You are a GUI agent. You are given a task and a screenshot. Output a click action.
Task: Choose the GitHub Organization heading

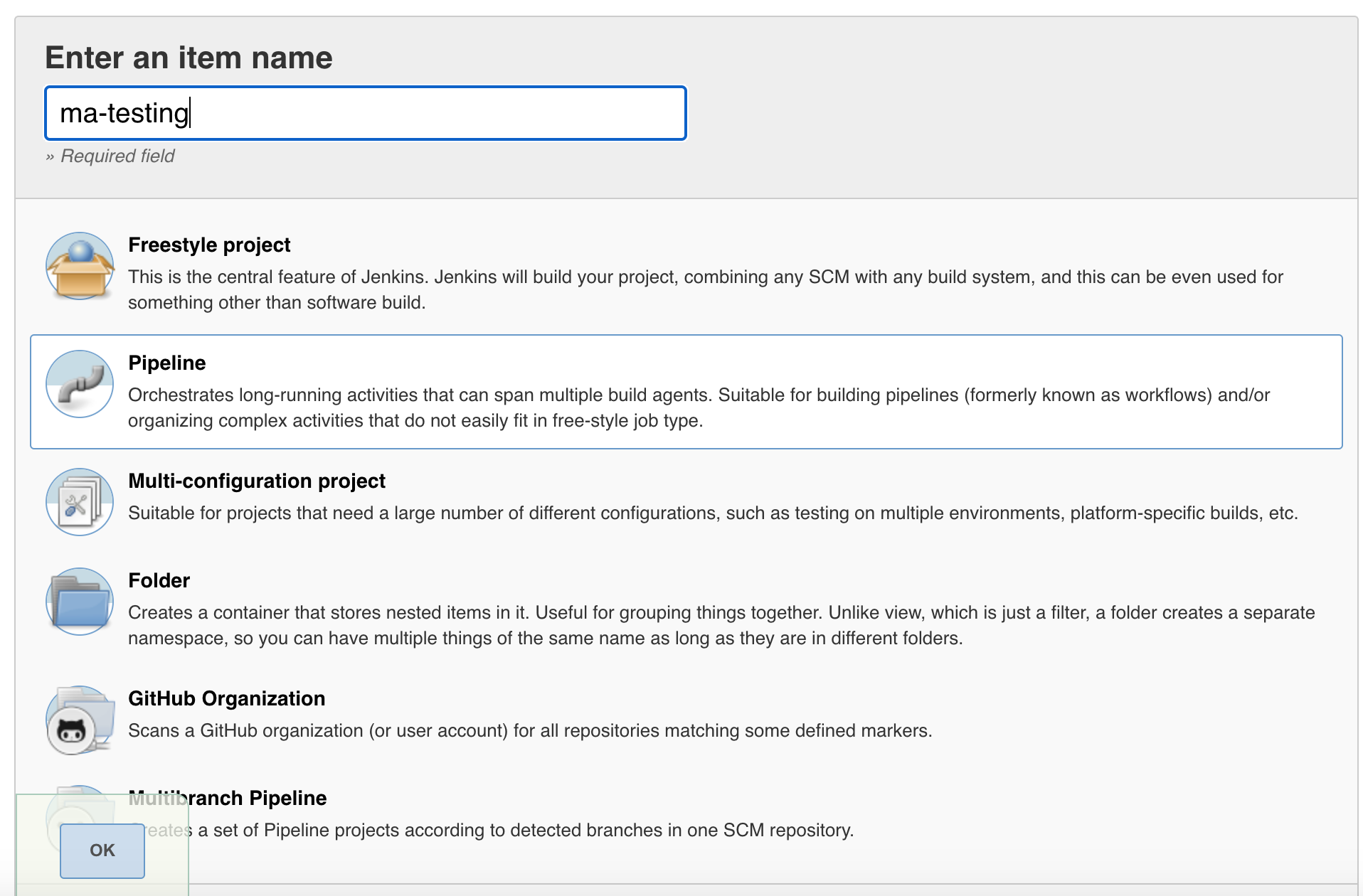pyautogui.click(x=227, y=699)
